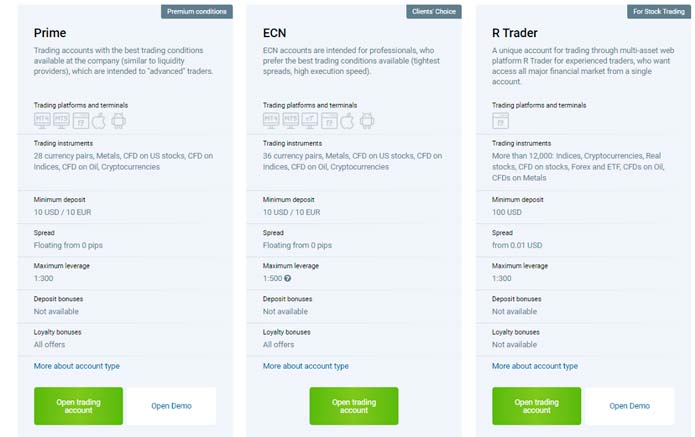695x437 pixels.
Task: Open trading account for Prime
Action: [x=78, y=406]
